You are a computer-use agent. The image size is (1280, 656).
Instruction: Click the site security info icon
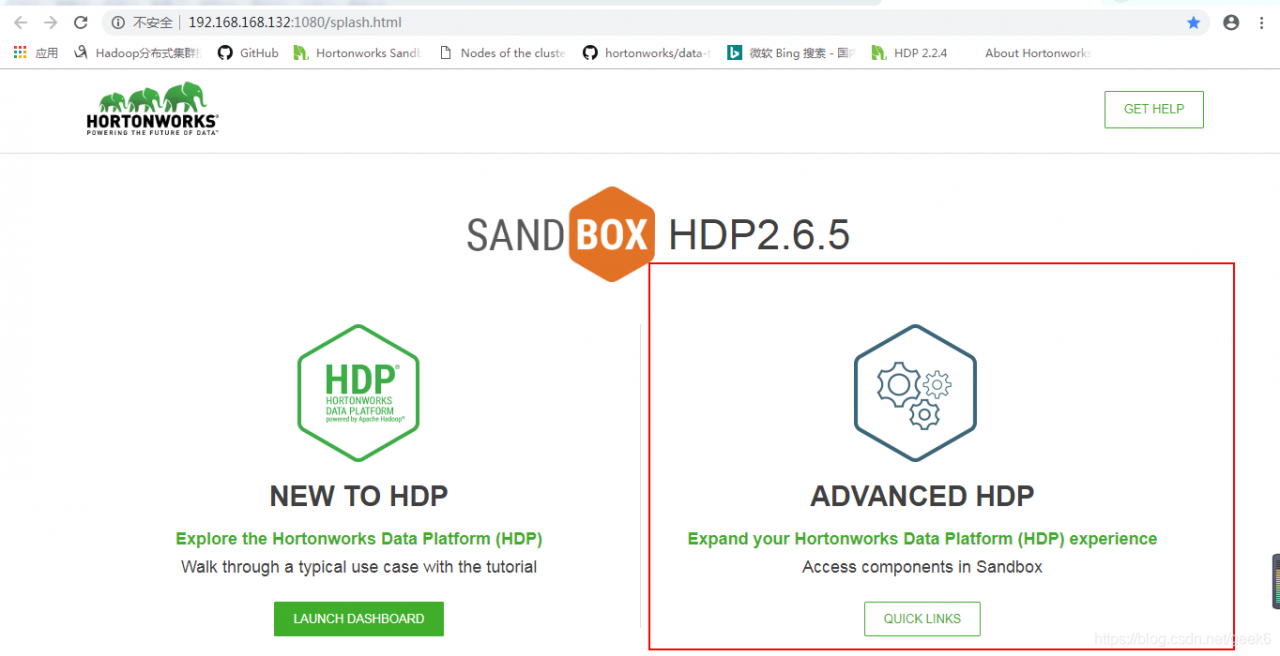[118, 22]
